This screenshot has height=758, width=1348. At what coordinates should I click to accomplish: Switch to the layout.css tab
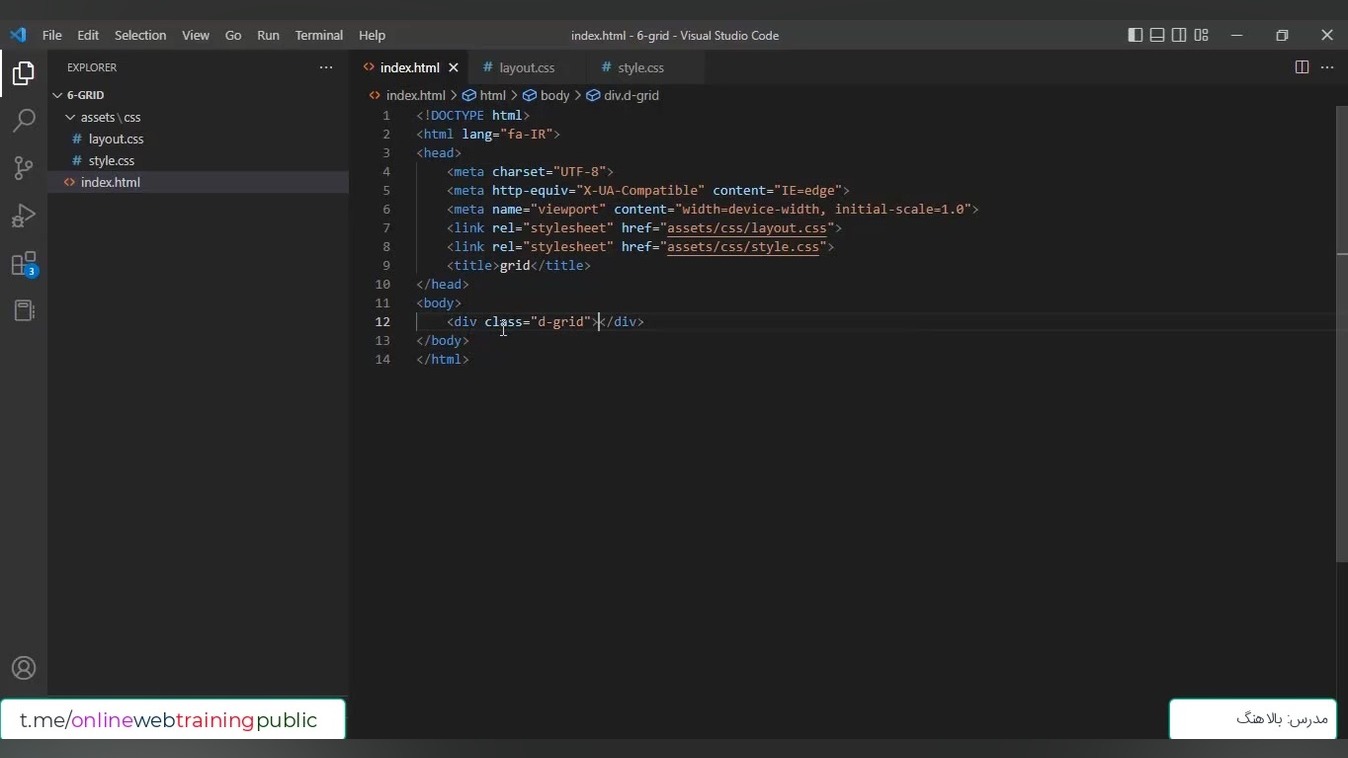pos(526,68)
